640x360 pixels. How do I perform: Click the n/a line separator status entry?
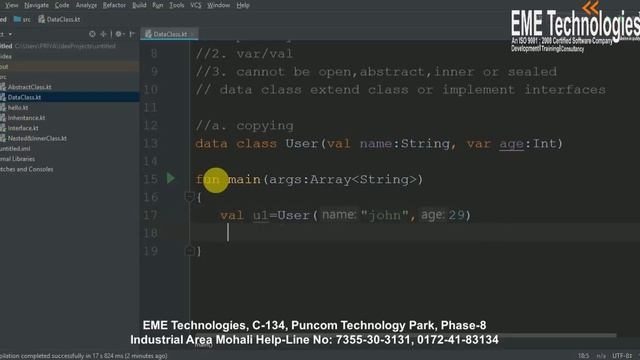tap(601, 356)
